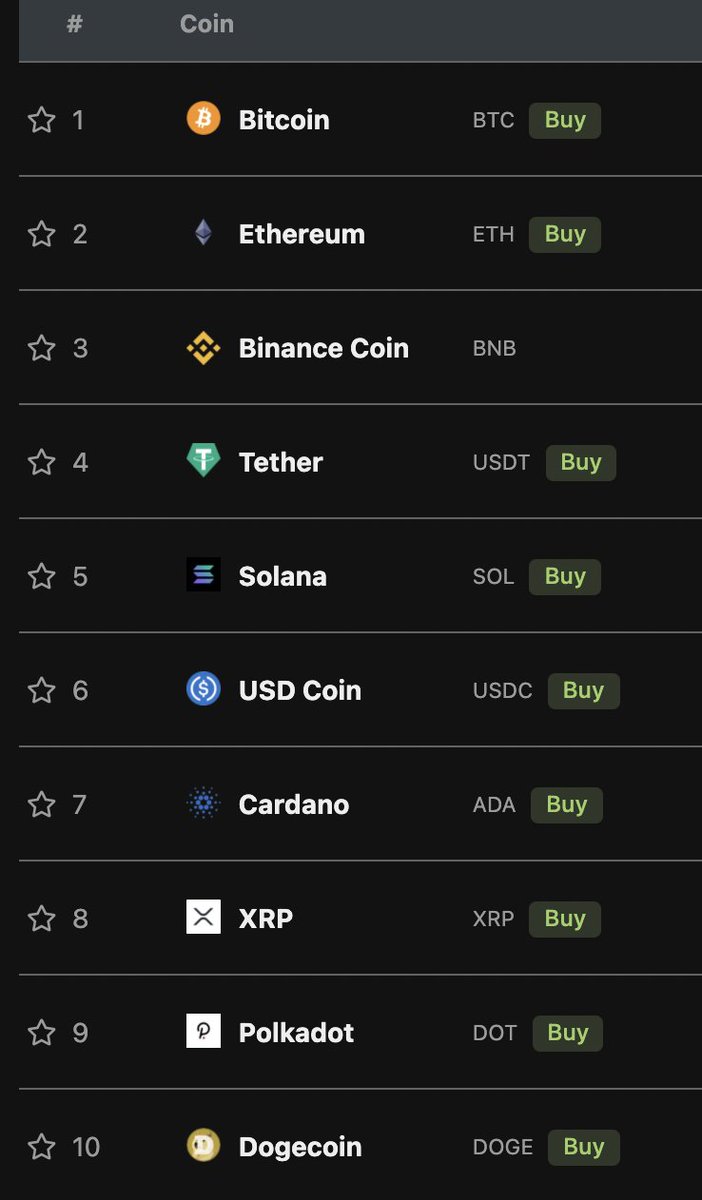Star Polkadot as a favorite
The height and width of the screenshot is (1200, 702).
[x=41, y=1032]
